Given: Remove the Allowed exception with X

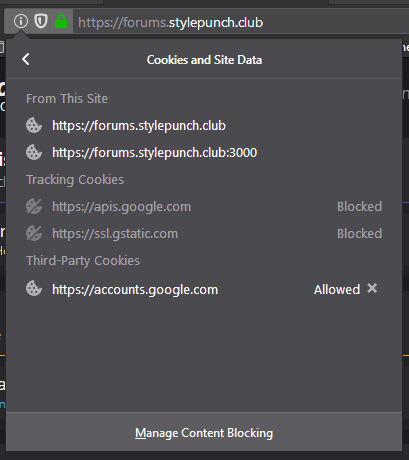Looking at the screenshot, I should pos(372,288).
